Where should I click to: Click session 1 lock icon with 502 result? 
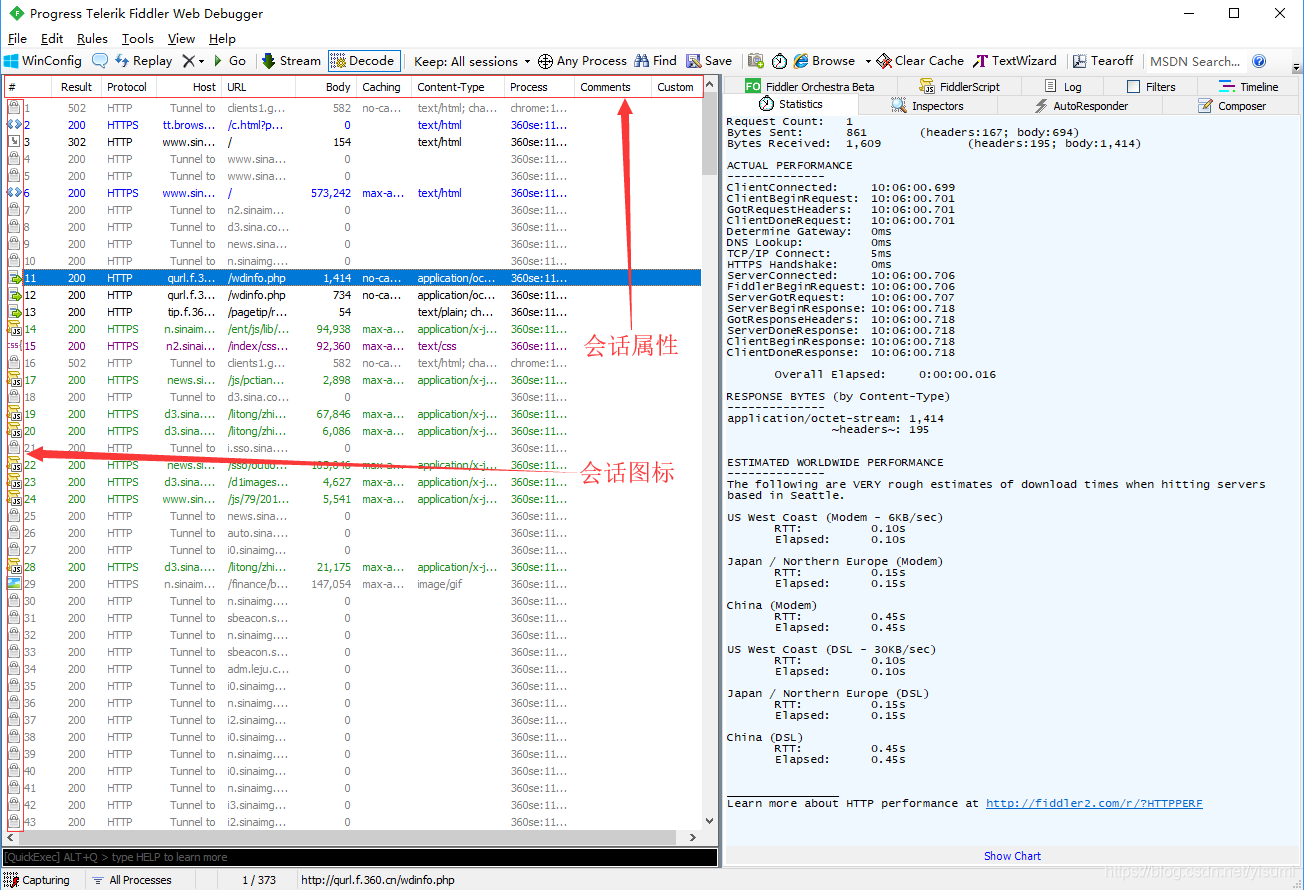(14, 108)
